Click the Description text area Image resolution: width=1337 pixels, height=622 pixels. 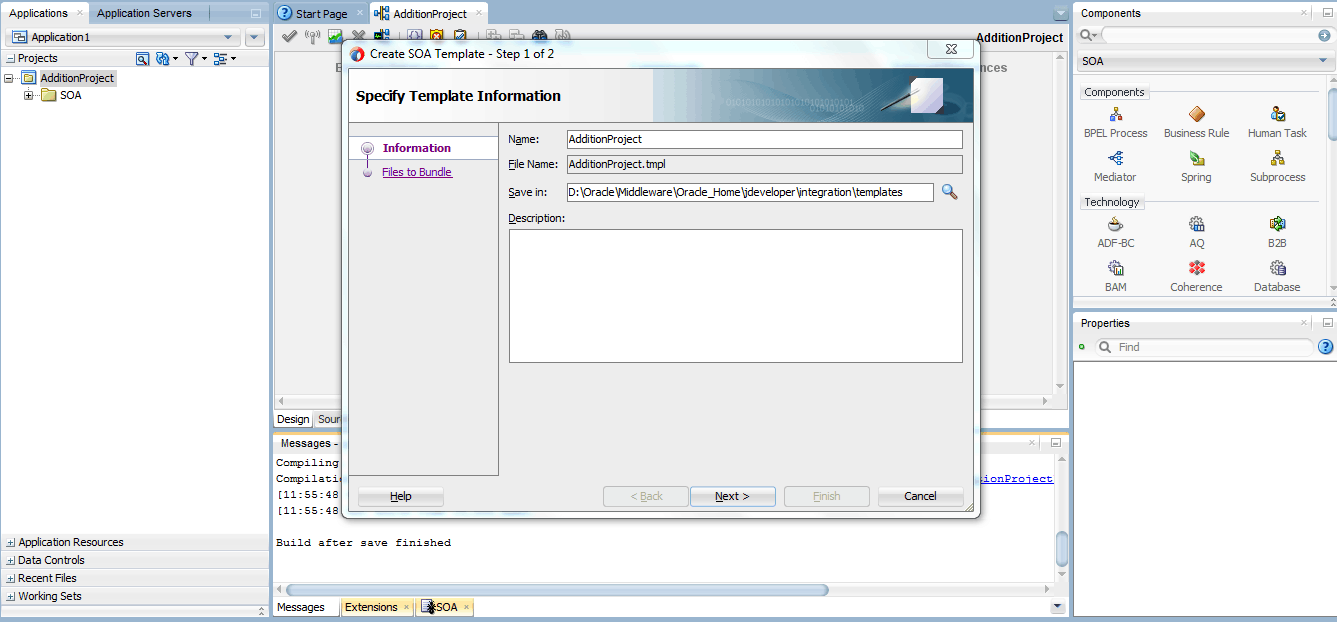(735, 296)
